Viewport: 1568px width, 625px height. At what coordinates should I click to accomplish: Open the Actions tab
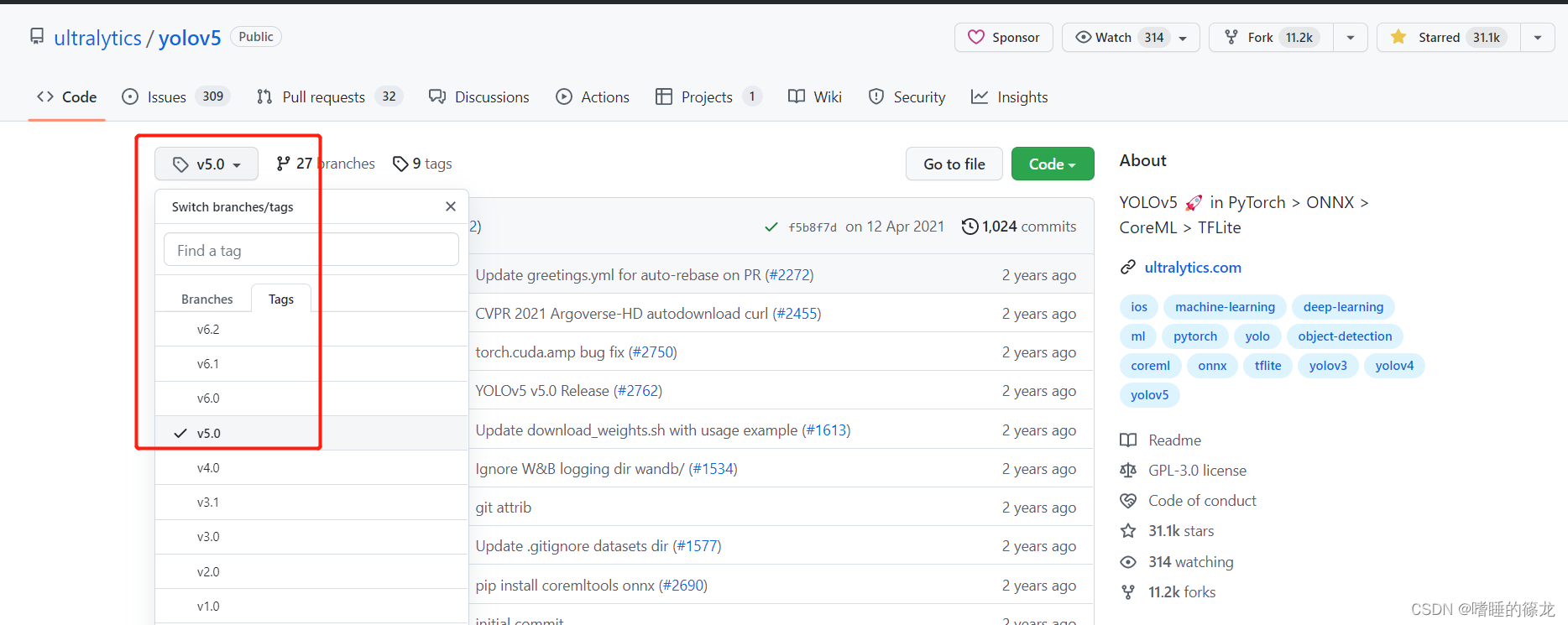coord(593,97)
